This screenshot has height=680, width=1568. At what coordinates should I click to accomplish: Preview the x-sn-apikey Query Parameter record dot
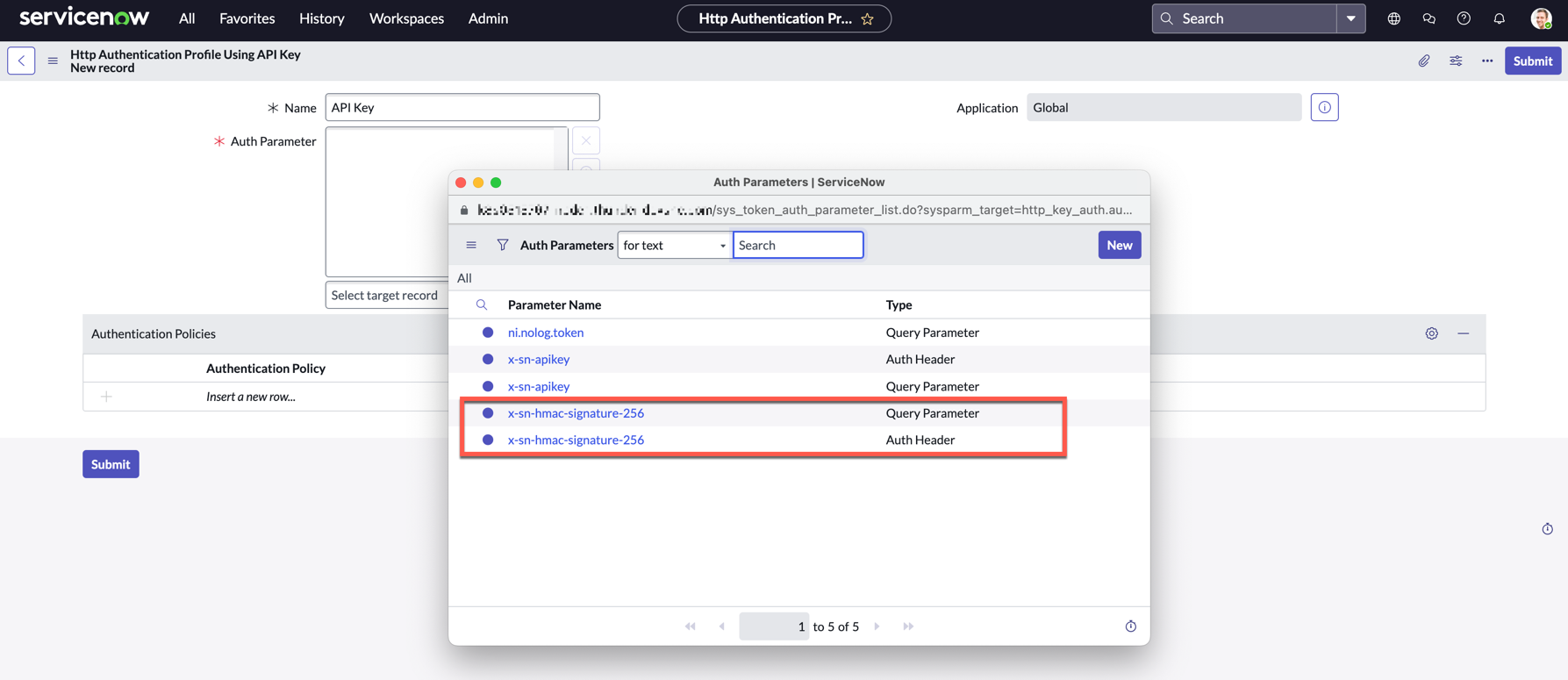488,386
